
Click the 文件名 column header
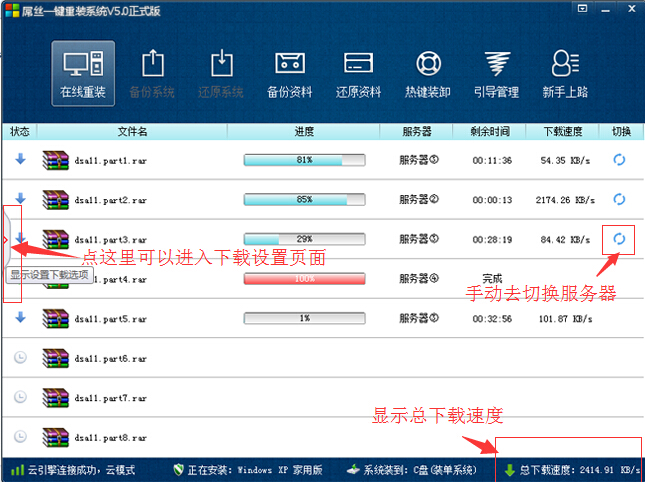(x=132, y=131)
